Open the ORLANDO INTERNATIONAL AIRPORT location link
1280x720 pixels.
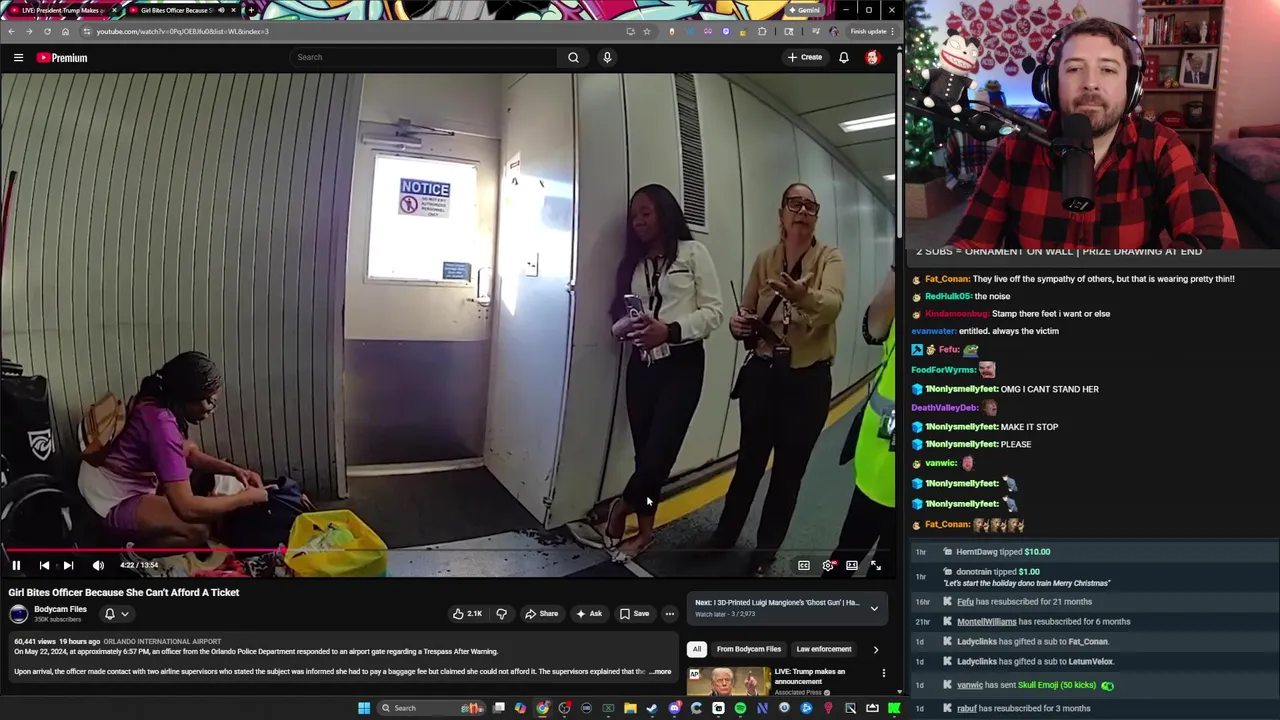tap(162, 642)
